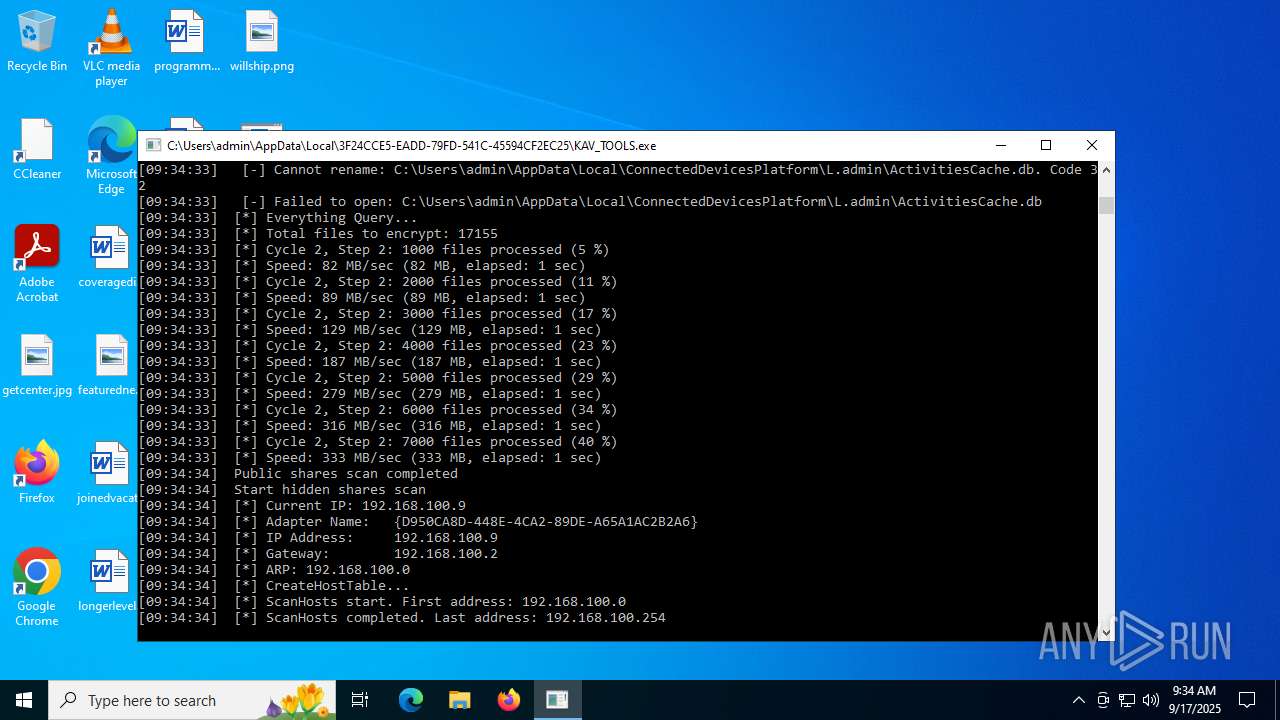Viewport: 1280px width, 720px height.
Task: Launch VLC media player shortcut
Action: pos(111,47)
